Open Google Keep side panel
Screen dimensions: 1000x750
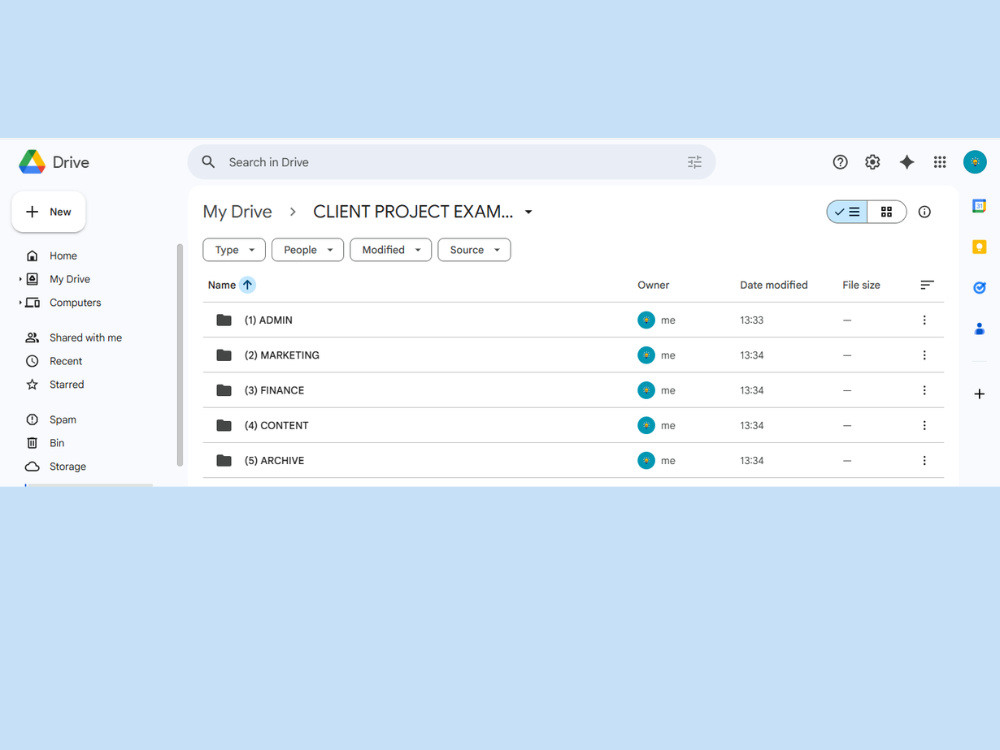point(979,247)
